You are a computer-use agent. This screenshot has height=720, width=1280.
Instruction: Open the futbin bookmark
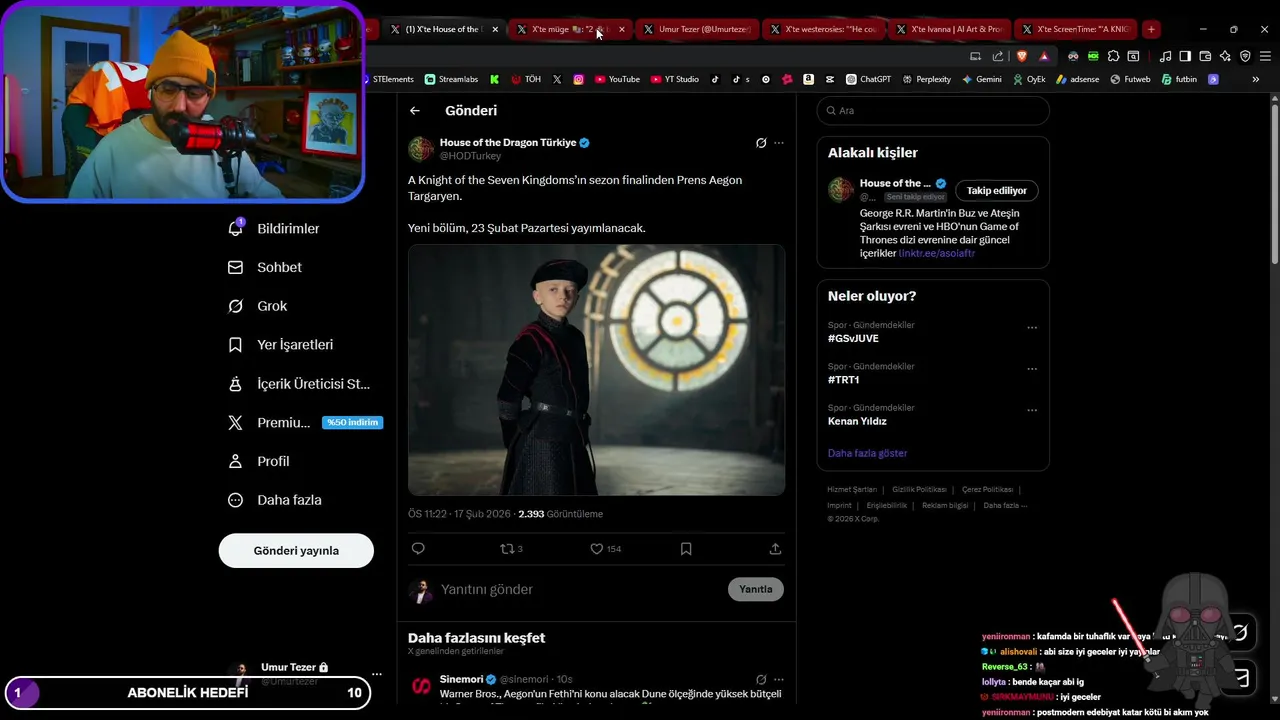coord(1179,79)
